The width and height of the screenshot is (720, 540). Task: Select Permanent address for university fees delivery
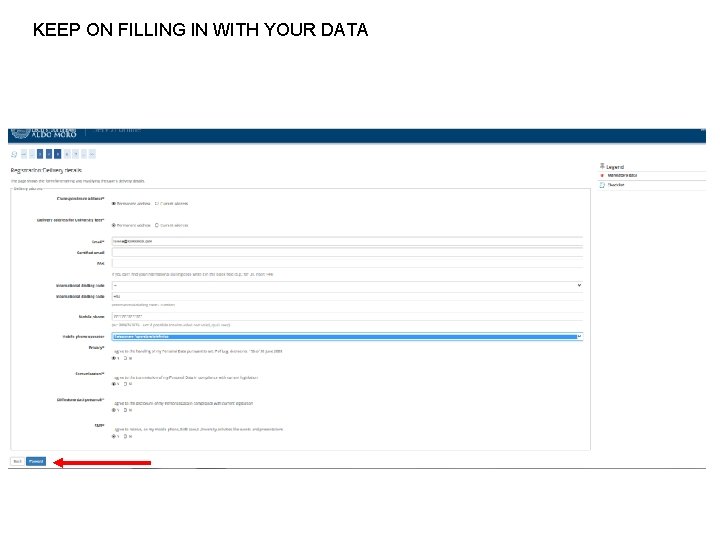tap(114, 225)
